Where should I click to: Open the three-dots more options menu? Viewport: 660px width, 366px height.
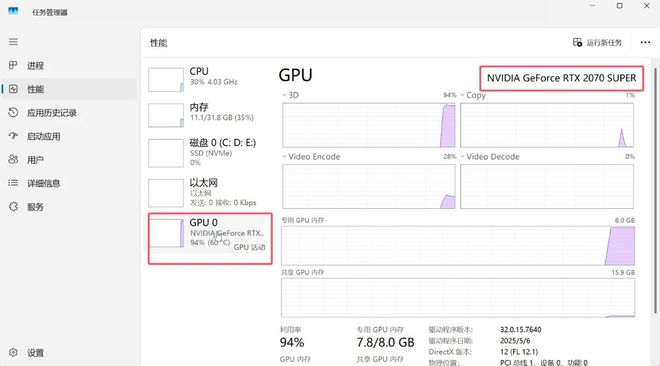645,42
